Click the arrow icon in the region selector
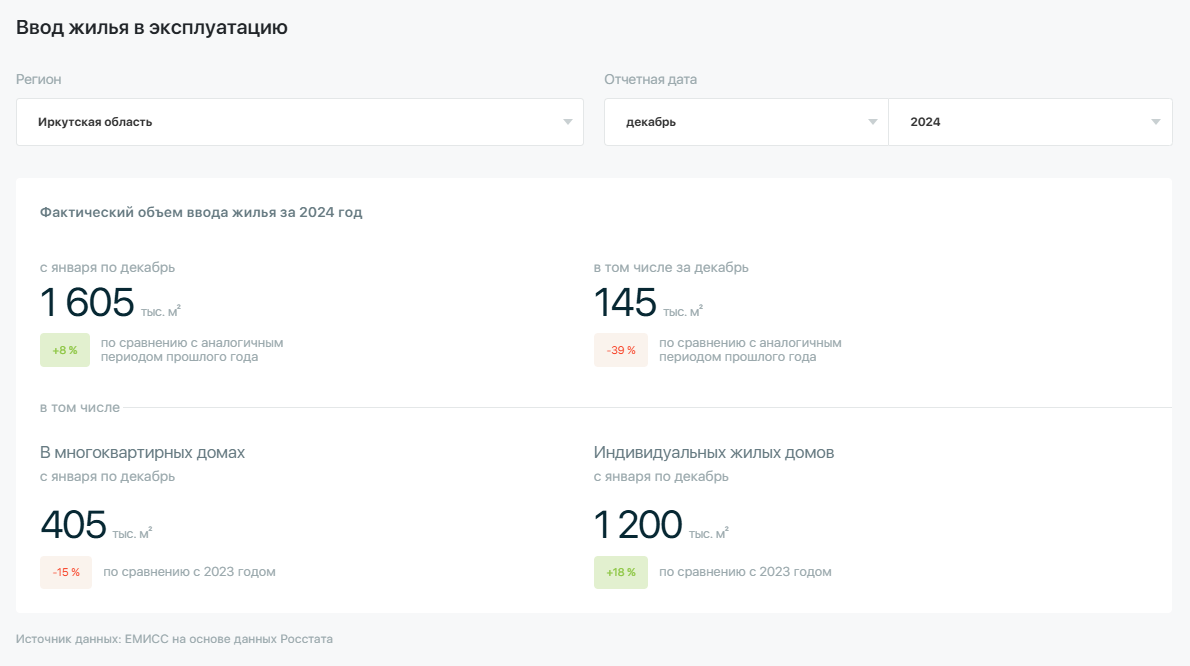Screen dimensions: 1190x666 click(x=567, y=122)
